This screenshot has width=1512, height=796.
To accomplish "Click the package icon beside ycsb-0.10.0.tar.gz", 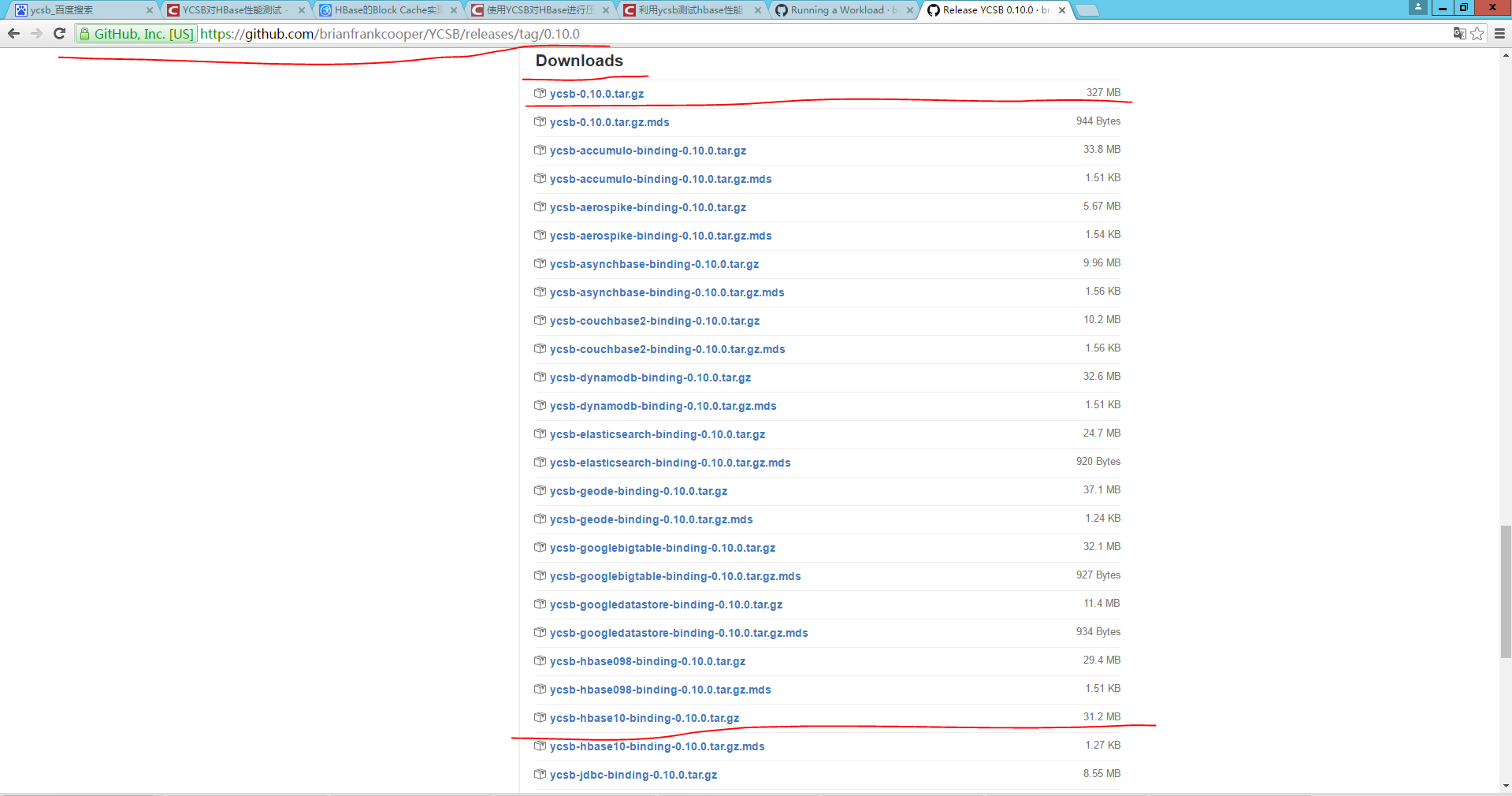I will pos(540,93).
